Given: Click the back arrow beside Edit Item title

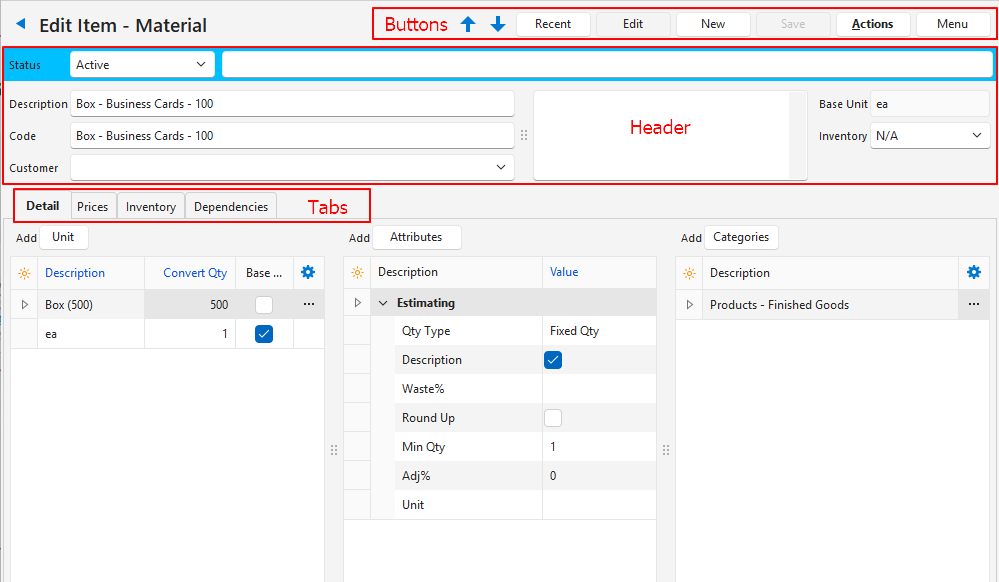Looking at the screenshot, I should (x=20, y=24).
